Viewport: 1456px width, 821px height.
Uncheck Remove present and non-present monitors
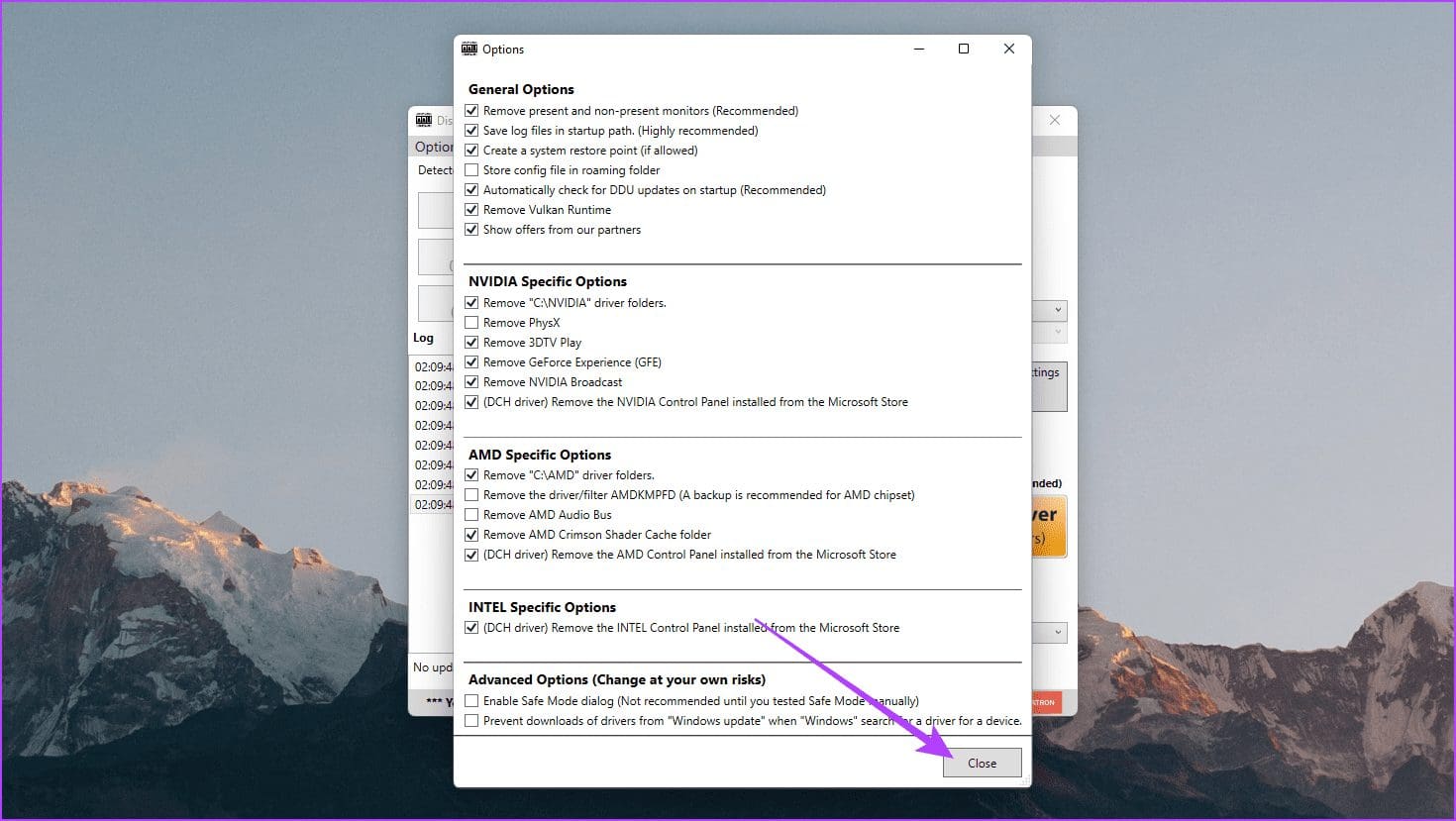pyautogui.click(x=472, y=111)
